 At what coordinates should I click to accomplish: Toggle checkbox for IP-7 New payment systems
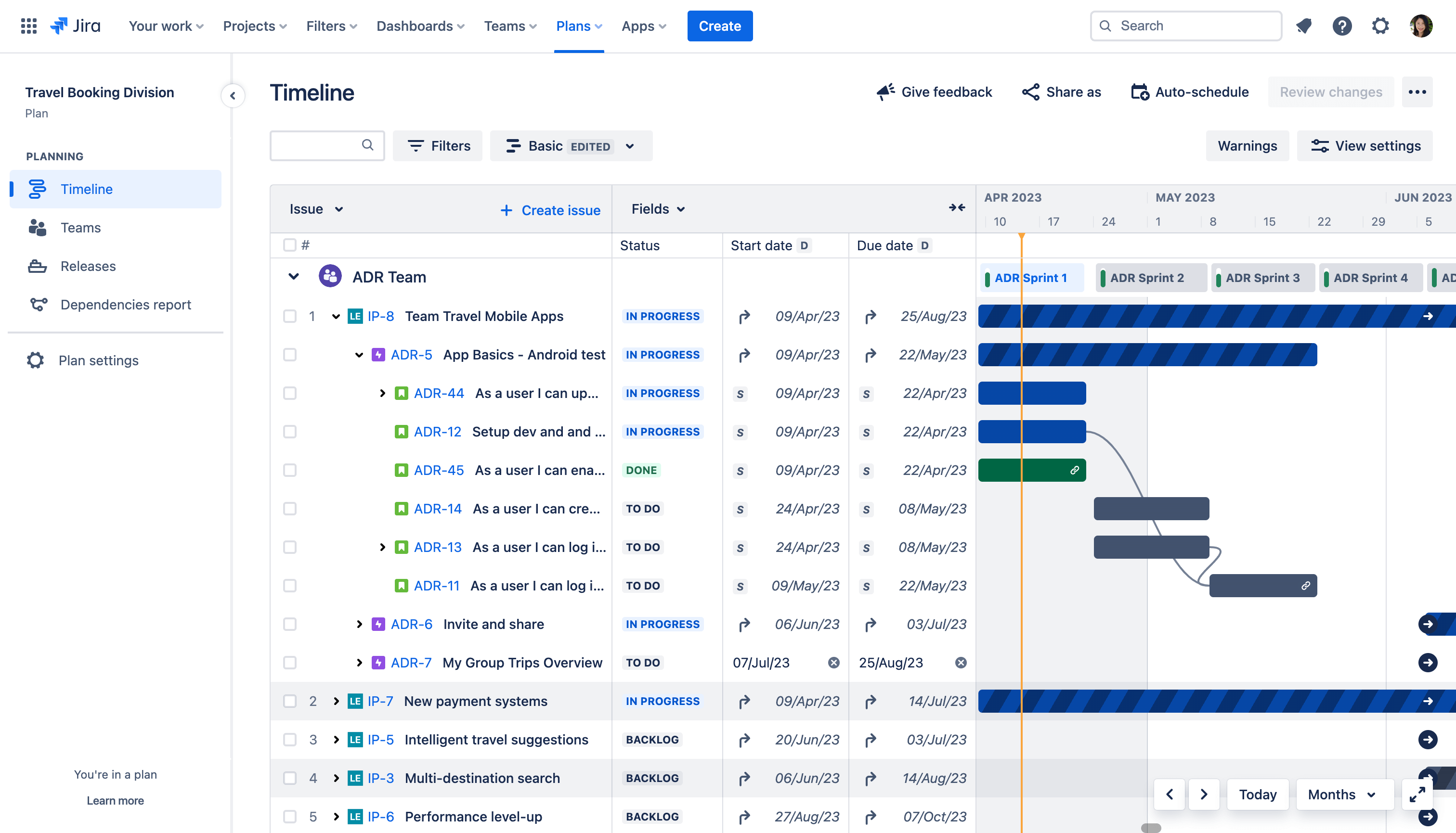[288, 701]
